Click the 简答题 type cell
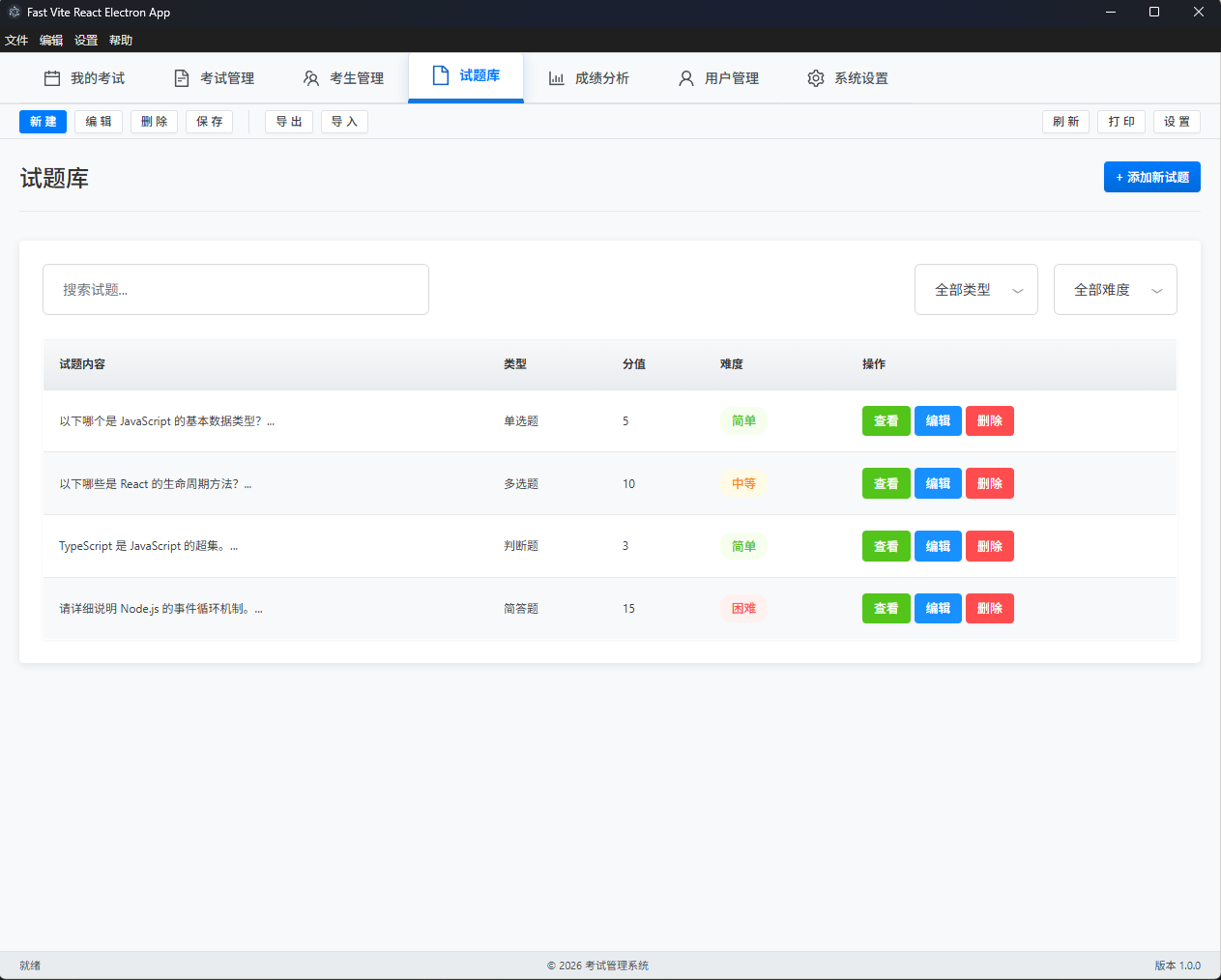 tap(521, 609)
